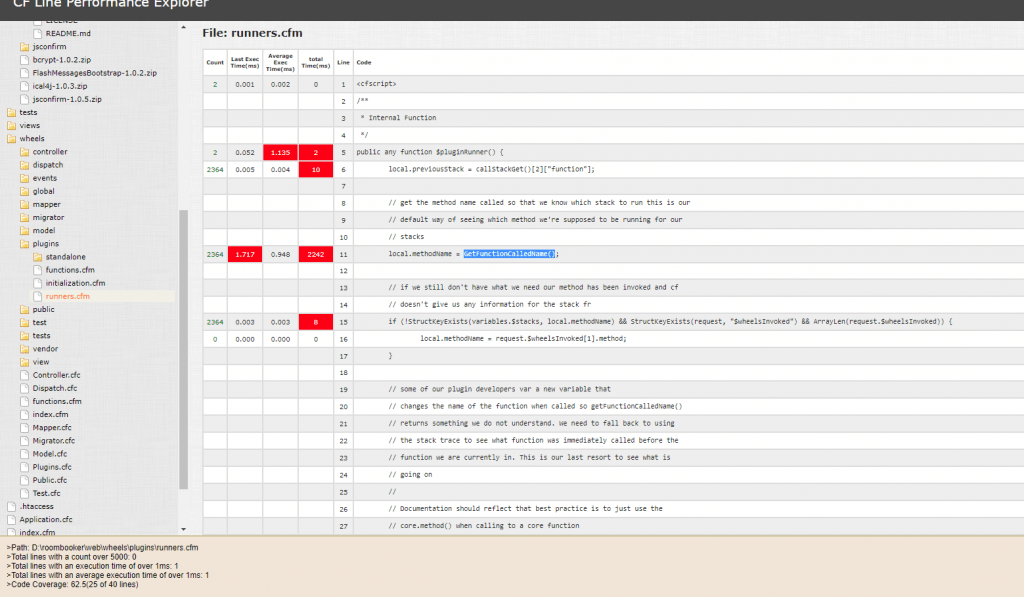This screenshot has width=1024, height=597.
Task: Open Migrator.cfc in the tree
Action: [x=54, y=441]
